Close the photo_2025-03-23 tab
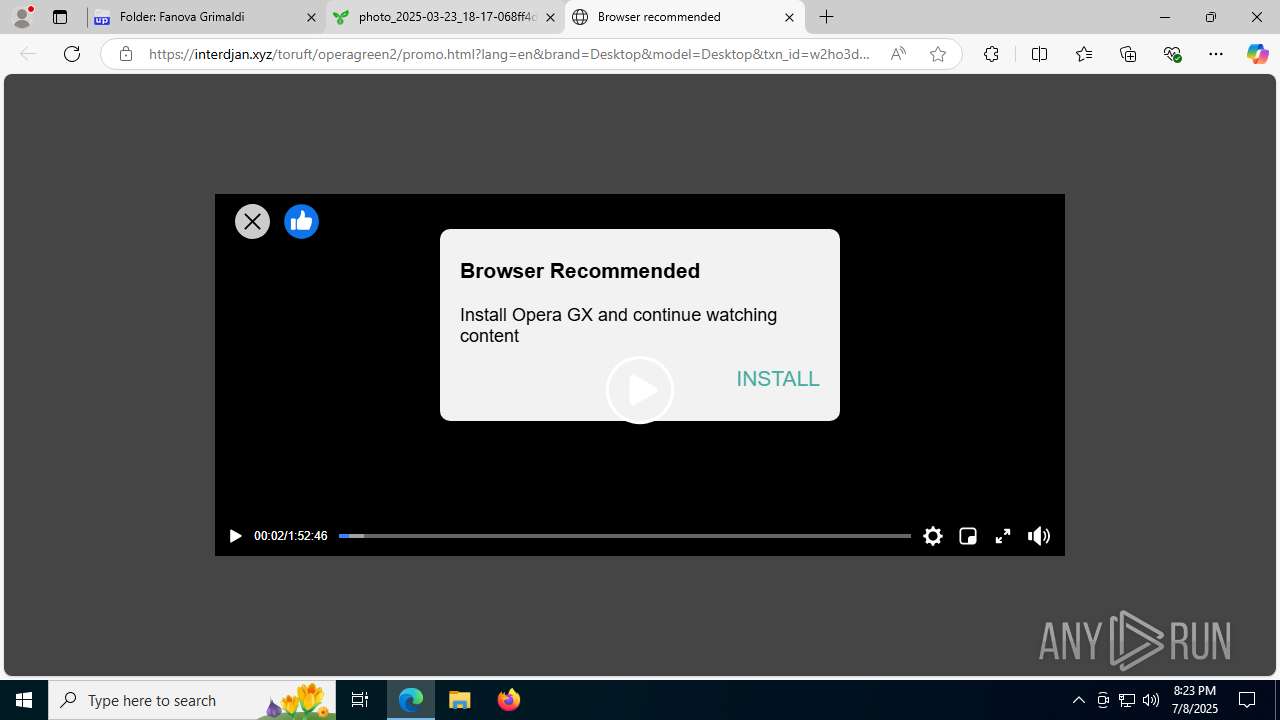The height and width of the screenshot is (720, 1280). click(550, 17)
